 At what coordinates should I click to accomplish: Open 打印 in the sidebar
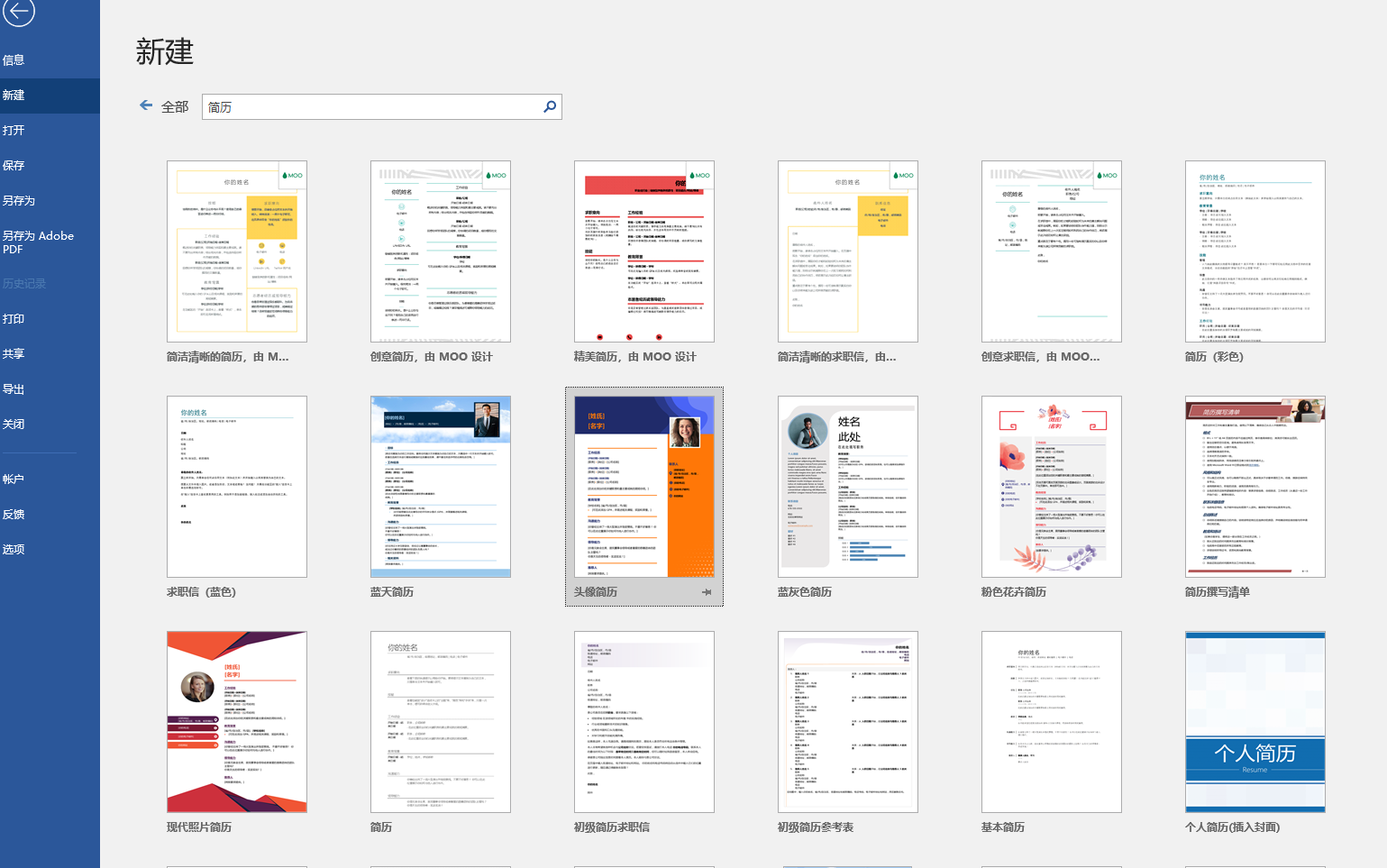50,318
